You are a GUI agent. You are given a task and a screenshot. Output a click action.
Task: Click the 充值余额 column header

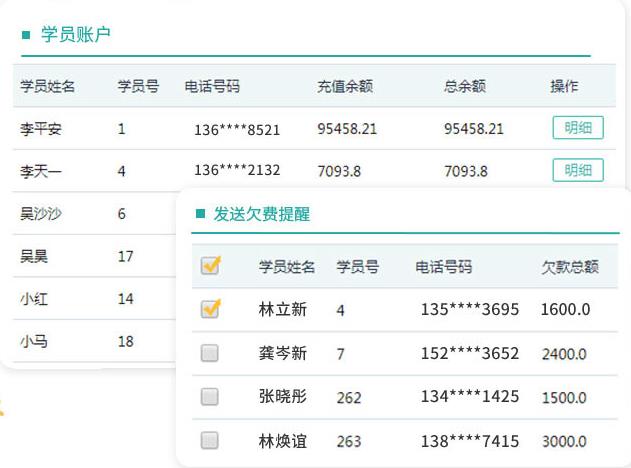[x=345, y=86]
